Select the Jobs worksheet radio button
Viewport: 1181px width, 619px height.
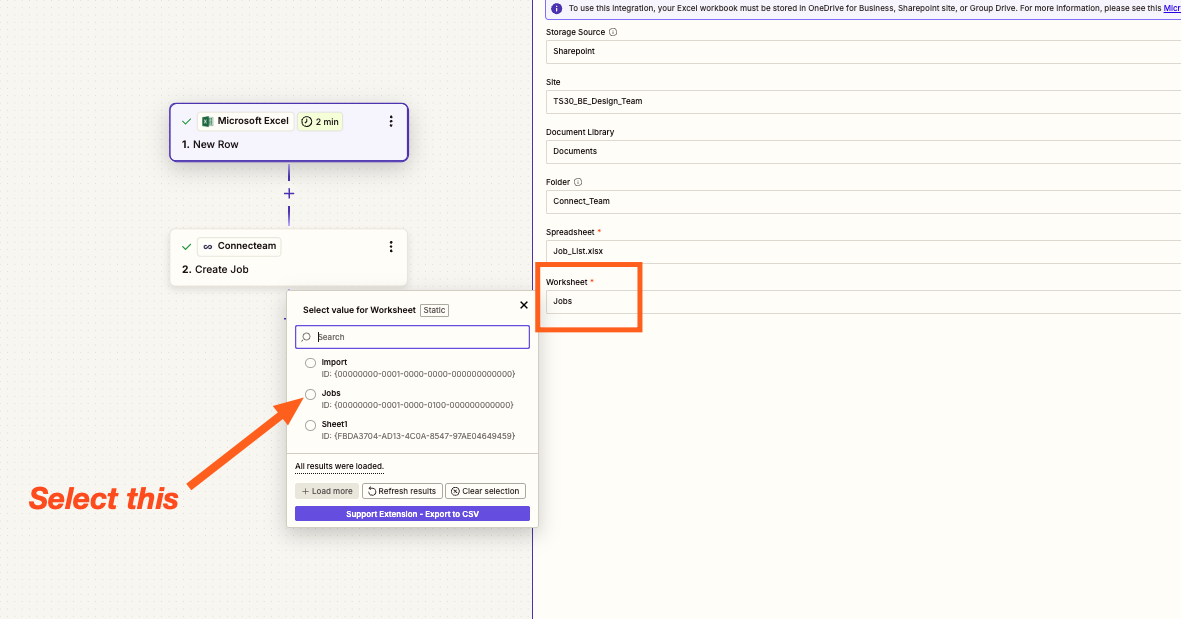click(310, 394)
